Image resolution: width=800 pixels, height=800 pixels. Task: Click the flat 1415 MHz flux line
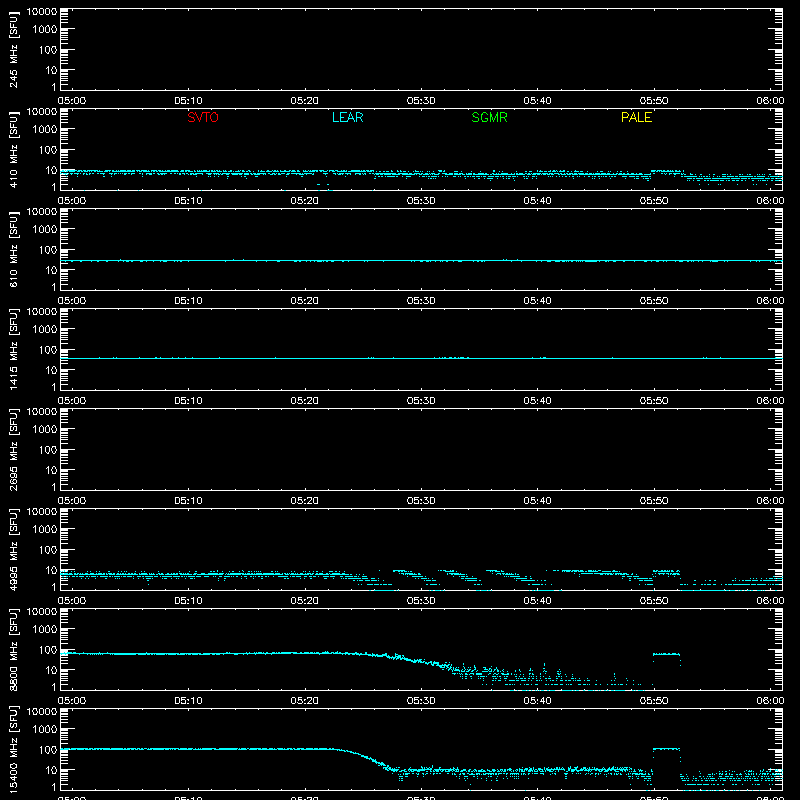421,358
